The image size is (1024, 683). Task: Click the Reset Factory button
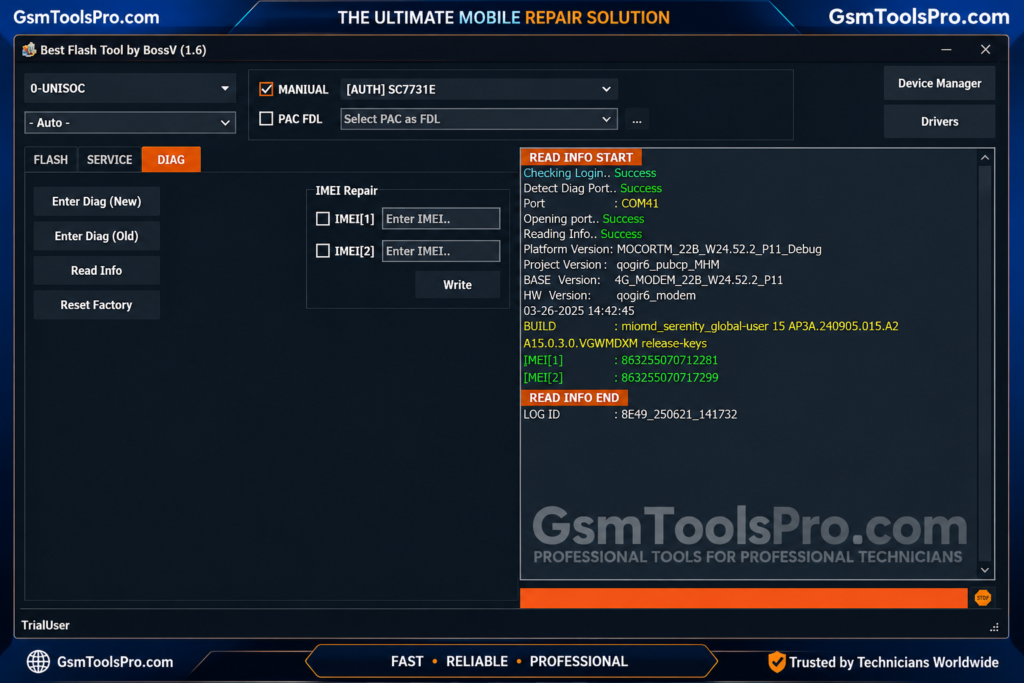tap(97, 305)
